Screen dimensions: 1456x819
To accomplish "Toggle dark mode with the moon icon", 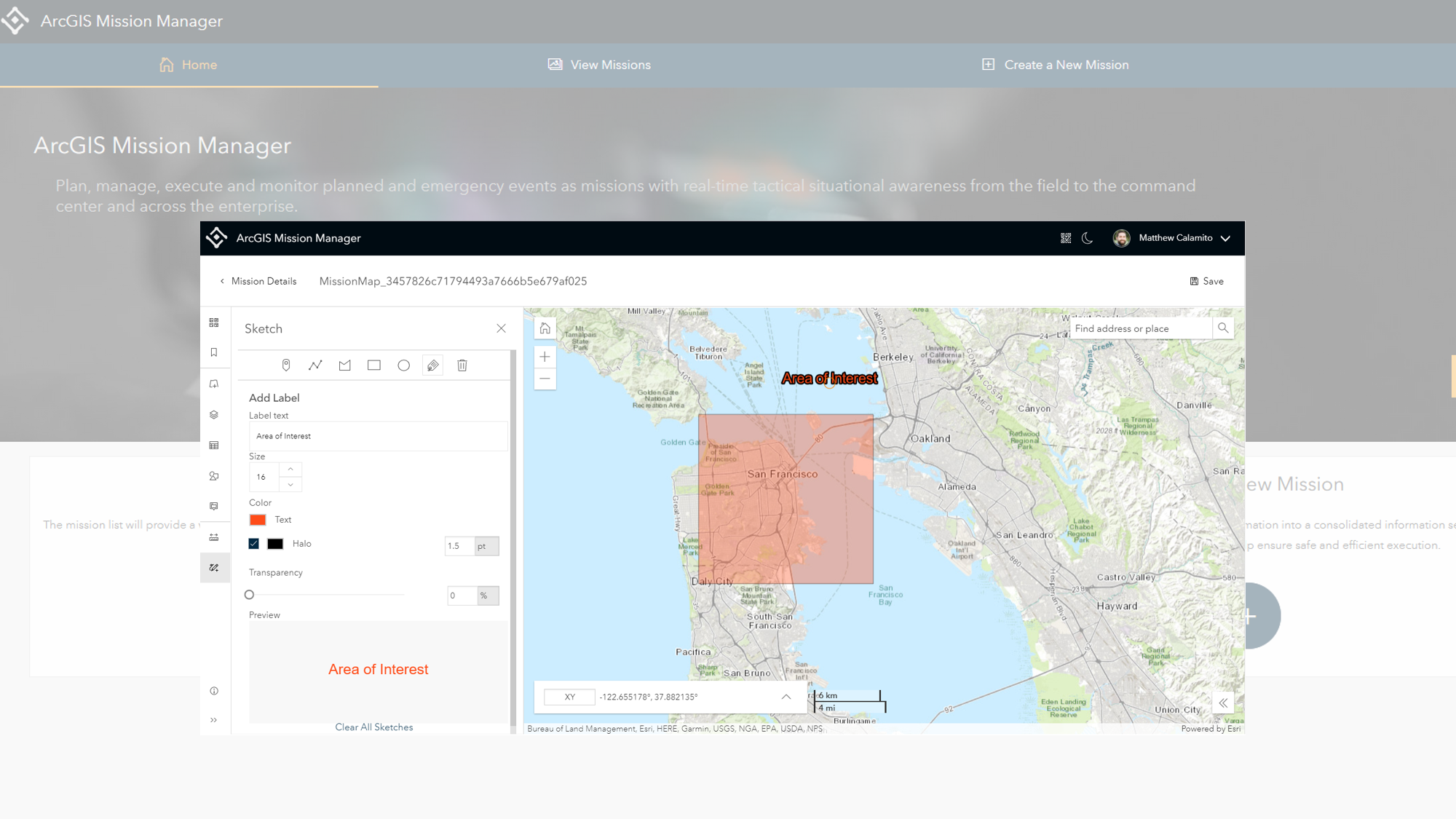I will (1087, 238).
